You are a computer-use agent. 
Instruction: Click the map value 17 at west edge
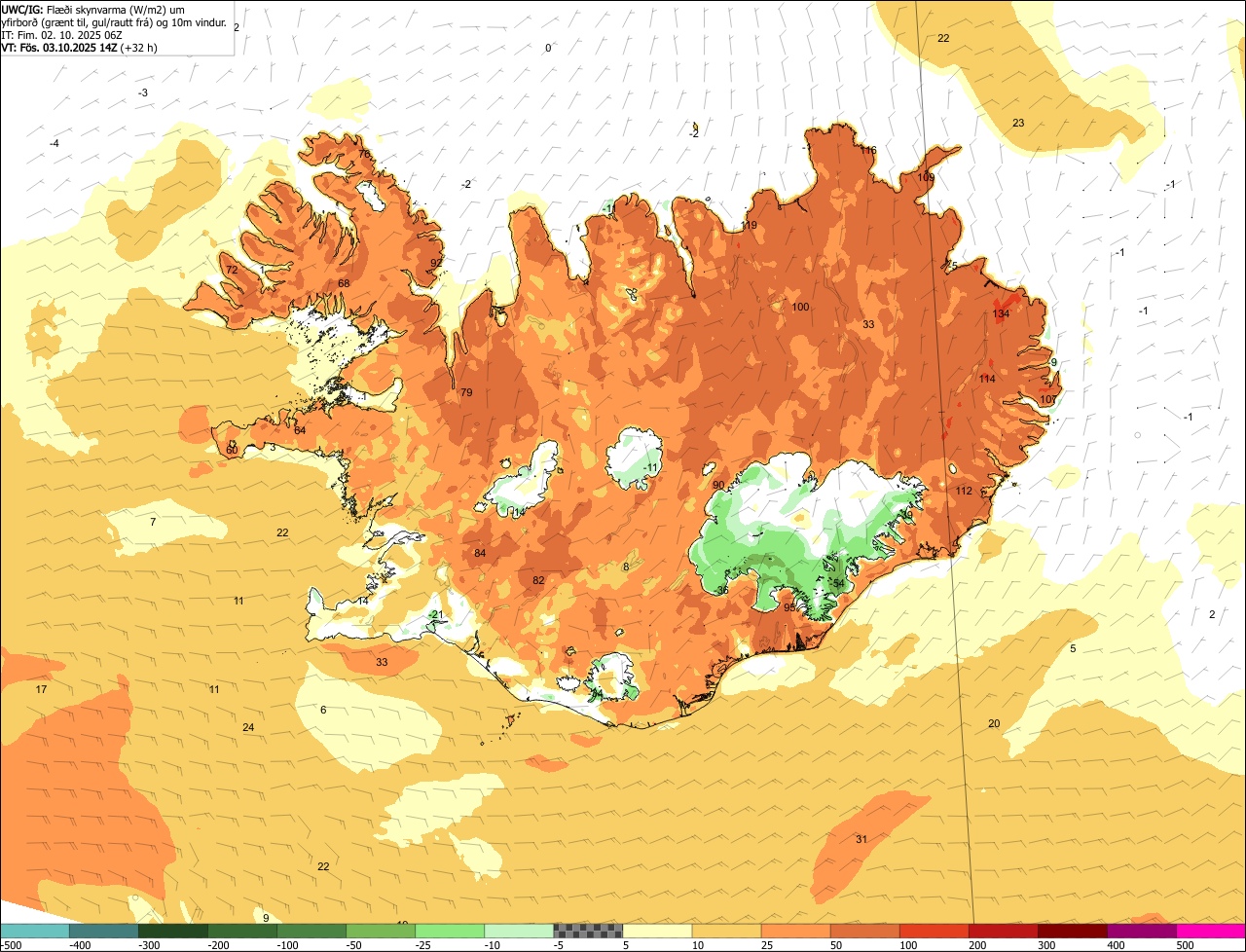click(x=41, y=689)
